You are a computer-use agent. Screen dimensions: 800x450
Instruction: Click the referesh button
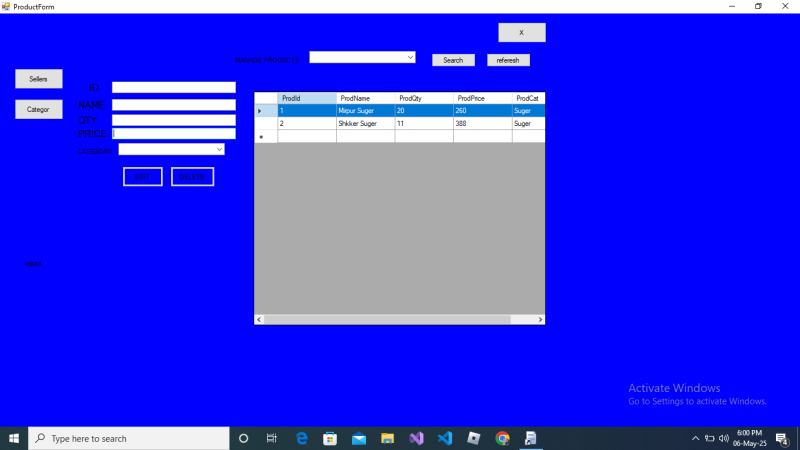coord(508,60)
